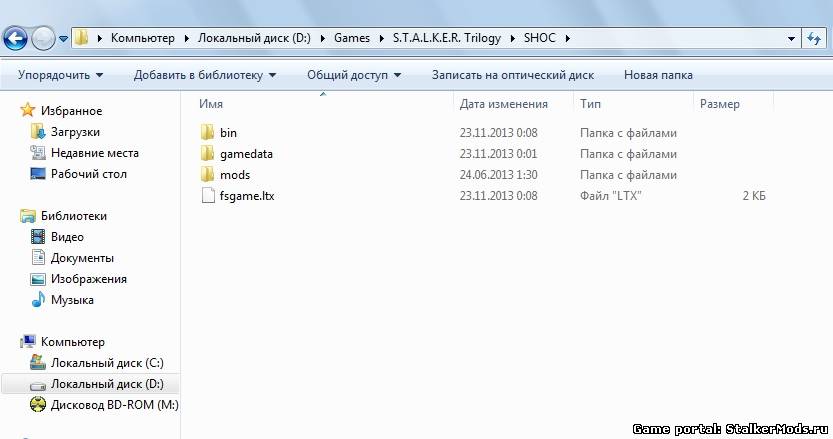
Task: Refresh the folder view
Action: [x=813, y=38]
